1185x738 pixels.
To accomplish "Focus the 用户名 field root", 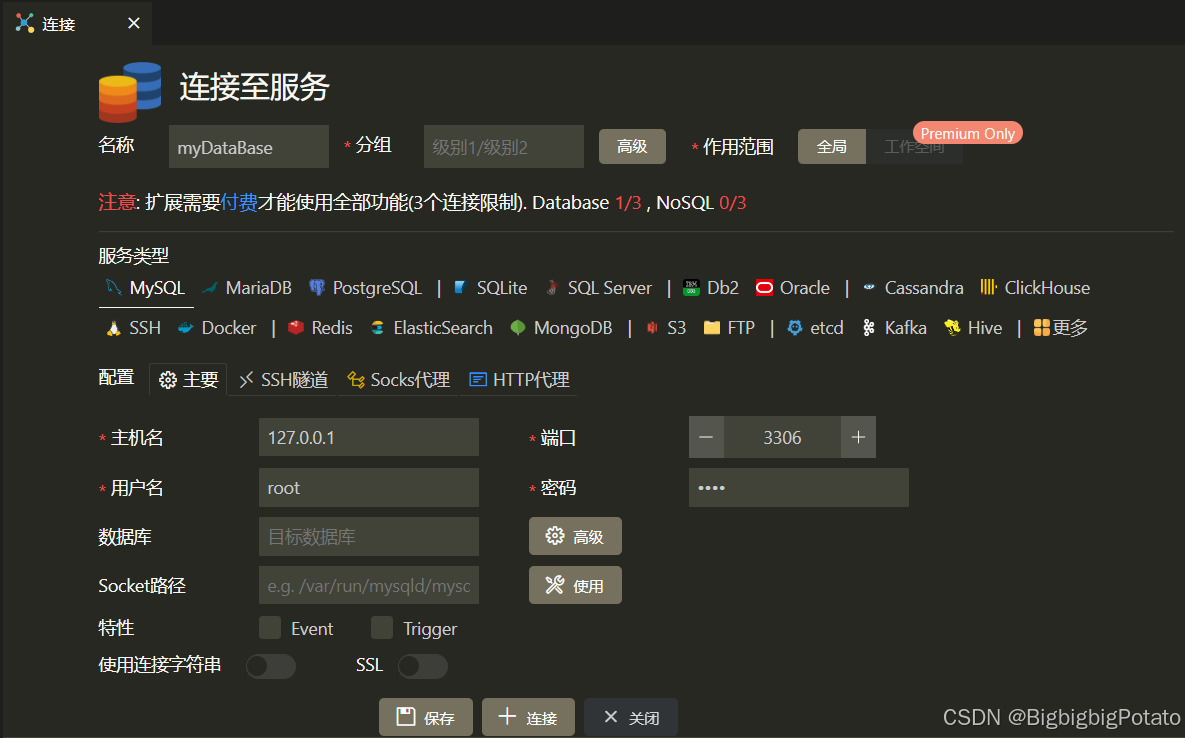I will point(369,487).
